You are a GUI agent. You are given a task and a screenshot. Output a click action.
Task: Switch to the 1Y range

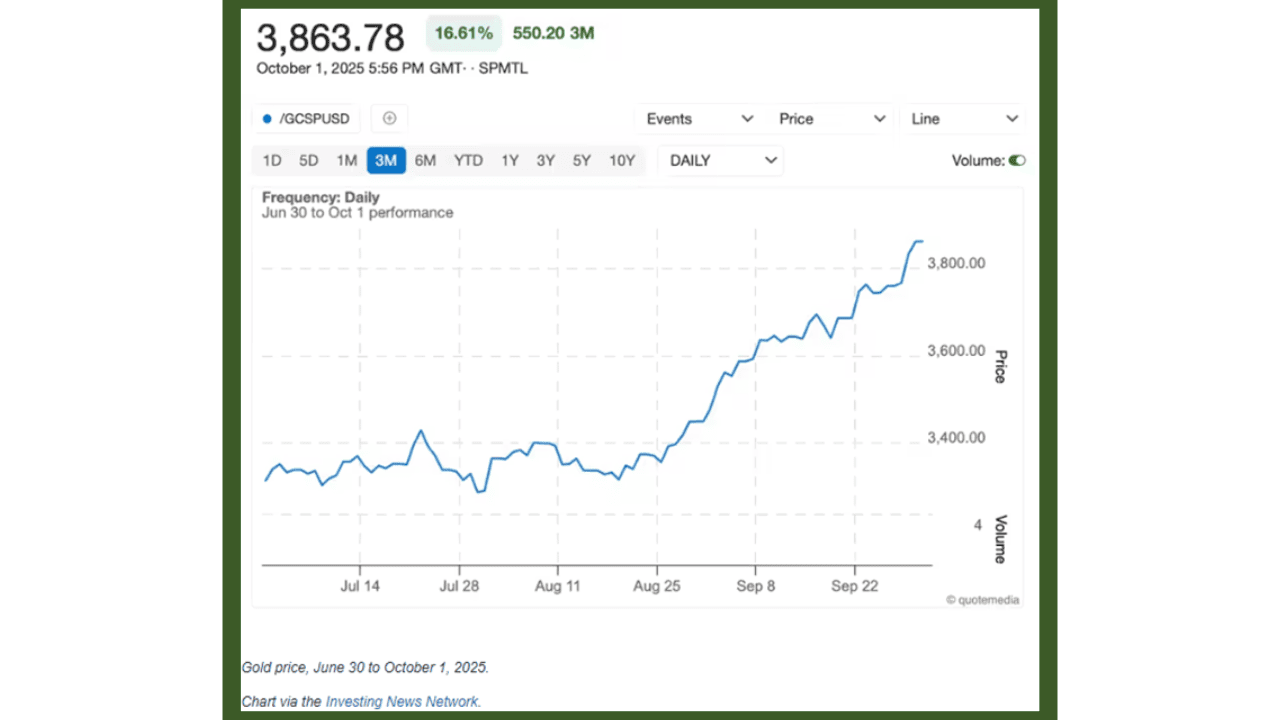point(509,160)
